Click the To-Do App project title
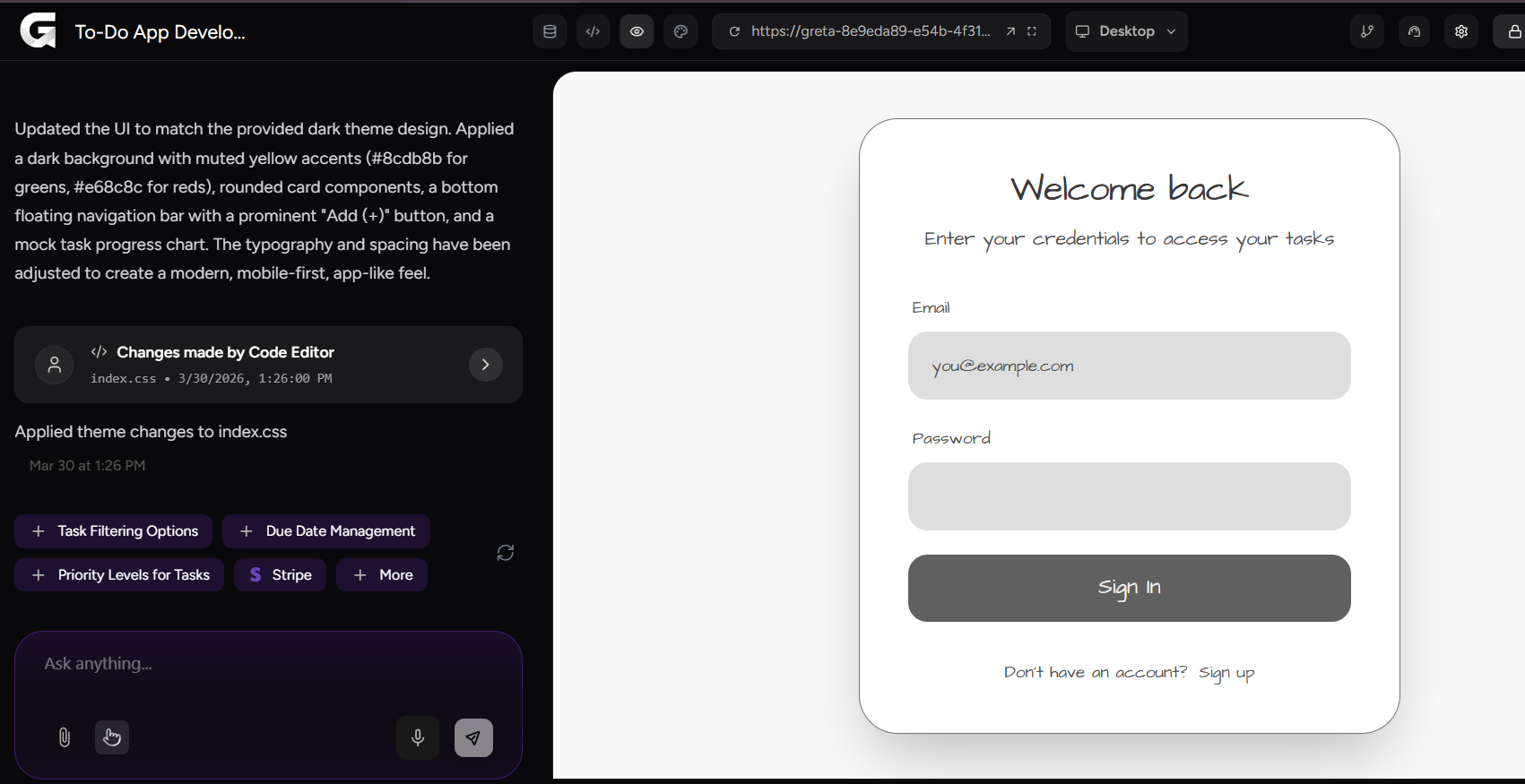1525x784 pixels. coord(160,32)
